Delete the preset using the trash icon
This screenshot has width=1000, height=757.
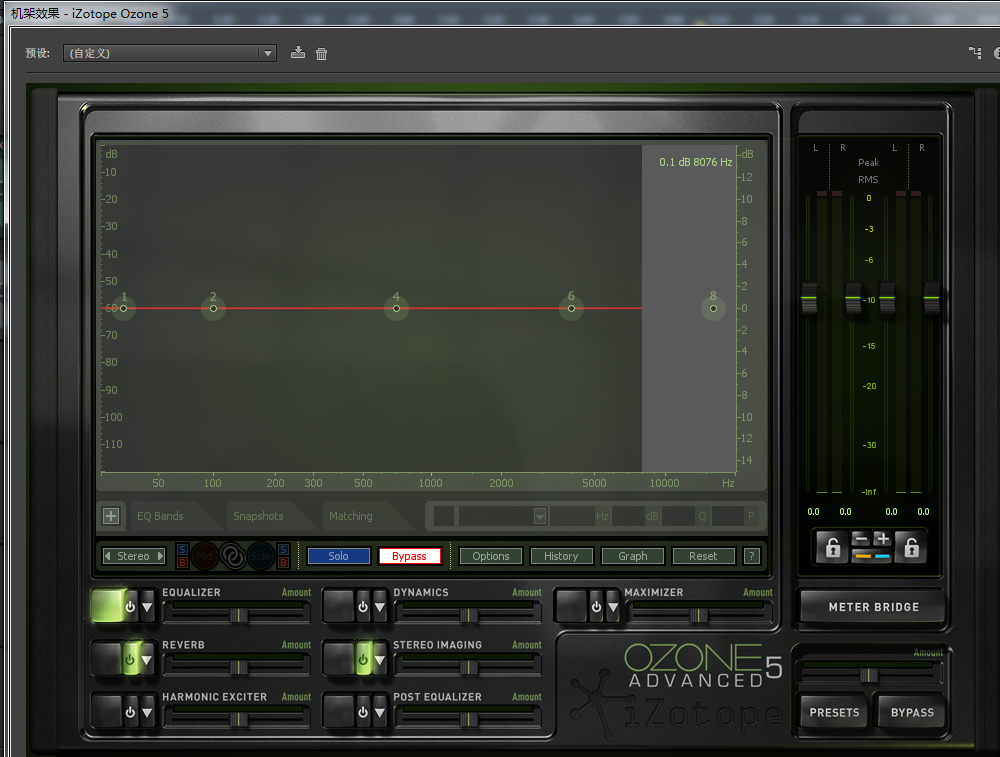321,54
